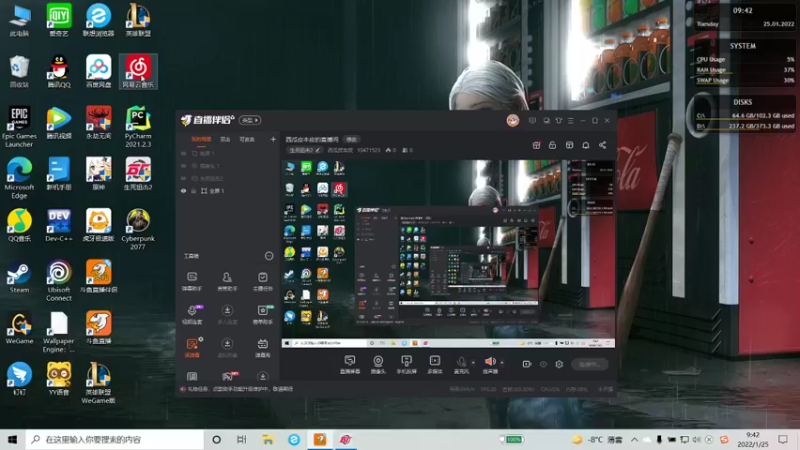This screenshot has width=800, height=450.
Task: Open the orange highlighted interaction tool
Action: click(192, 347)
